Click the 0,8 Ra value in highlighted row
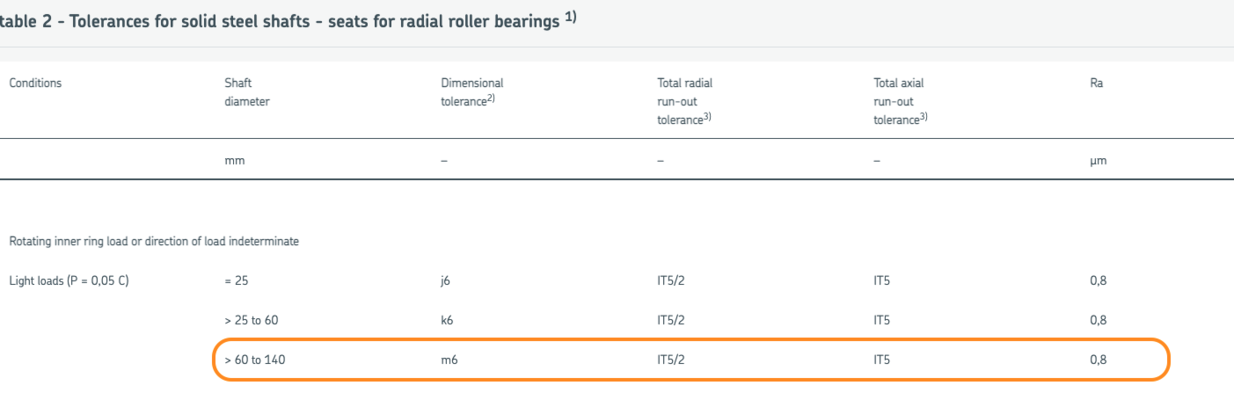Image resolution: width=1234 pixels, height=400 pixels. (1098, 360)
